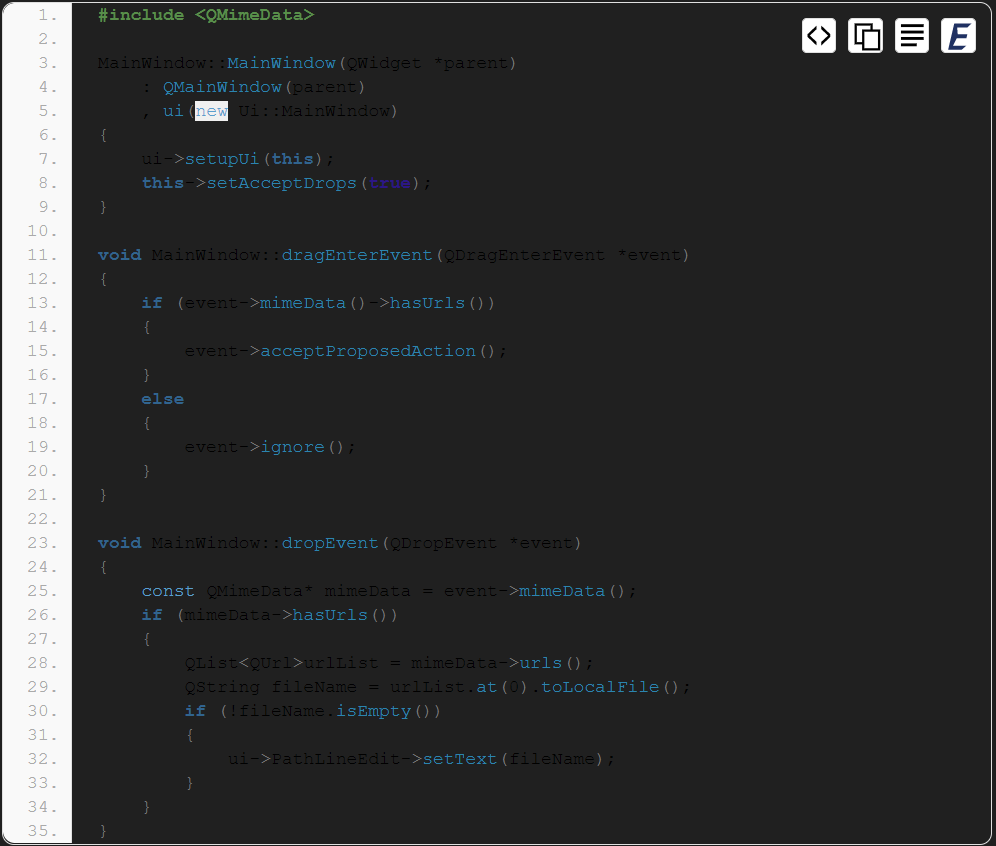Click 'urls' method on line 28
The image size is (996, 846).
(541, 663)
